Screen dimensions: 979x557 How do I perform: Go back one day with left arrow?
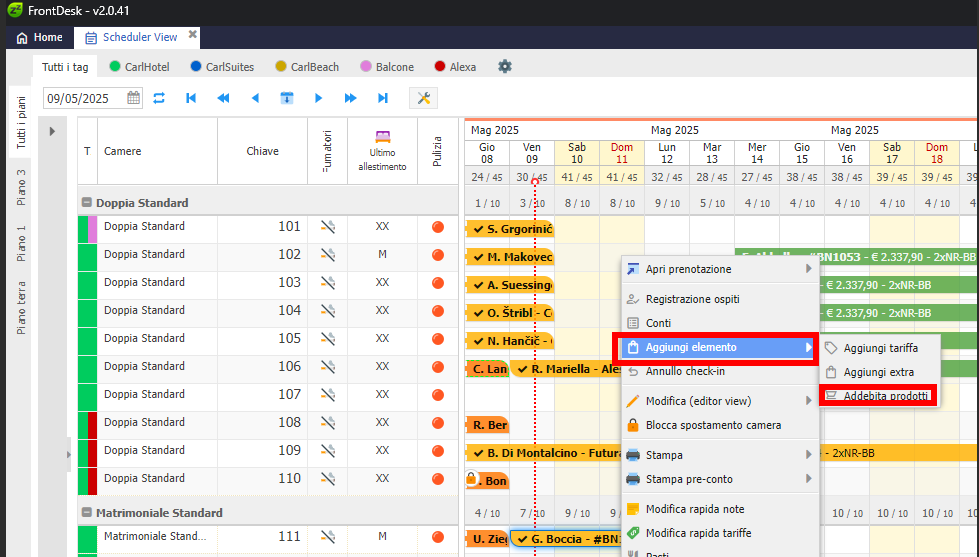pyautogui.click(x=255, y=98)
